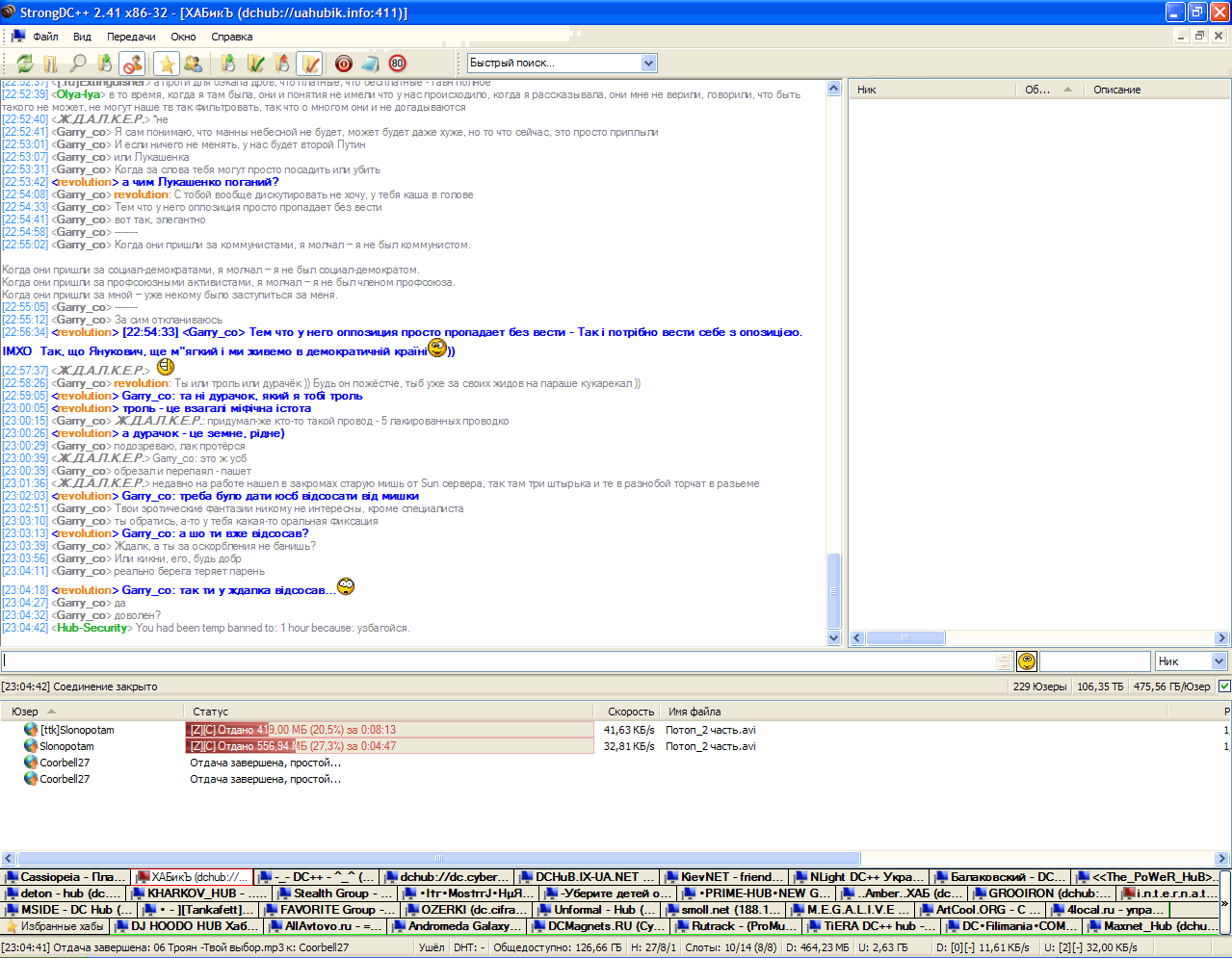The height and width of the screenshot is (958, 1232).
Task: Expand hidden hub tabs with » arrow
Action: click(1225, 902)
